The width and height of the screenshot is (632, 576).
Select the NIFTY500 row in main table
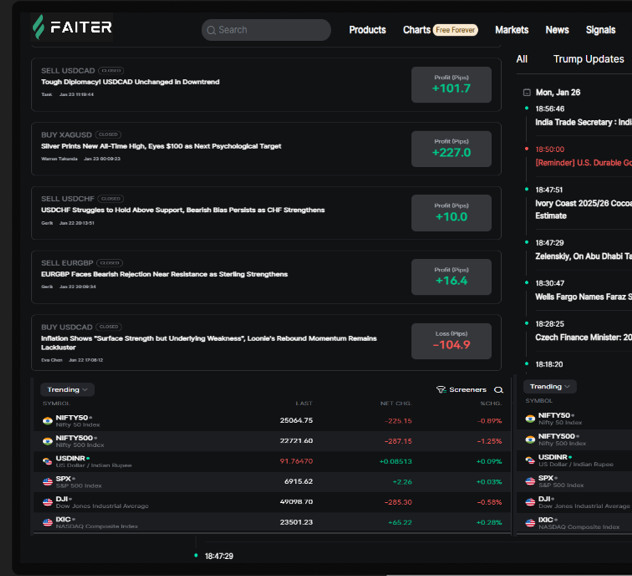tap(272, 441)
